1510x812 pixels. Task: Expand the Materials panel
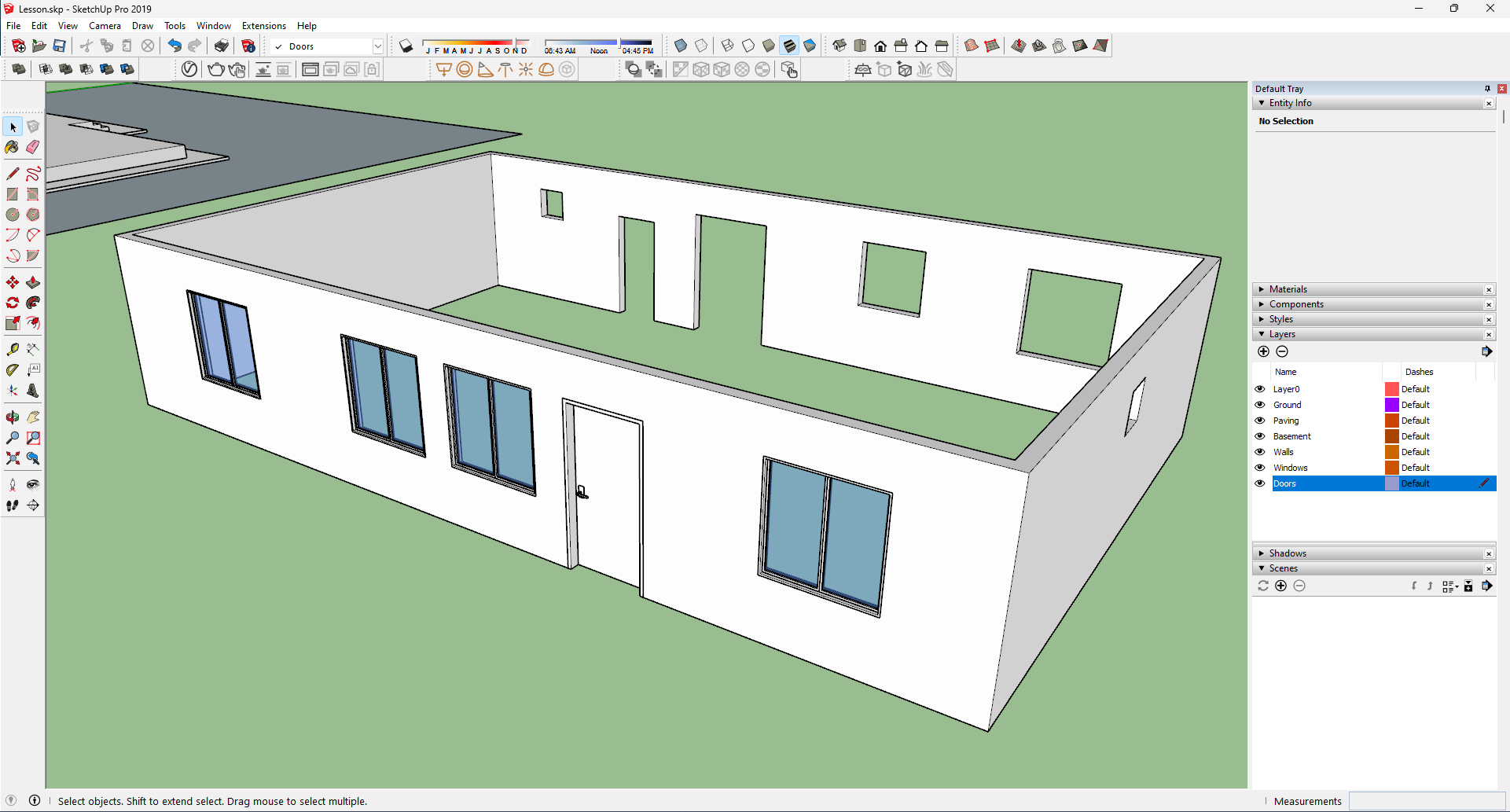click(x=1262, y=289)
